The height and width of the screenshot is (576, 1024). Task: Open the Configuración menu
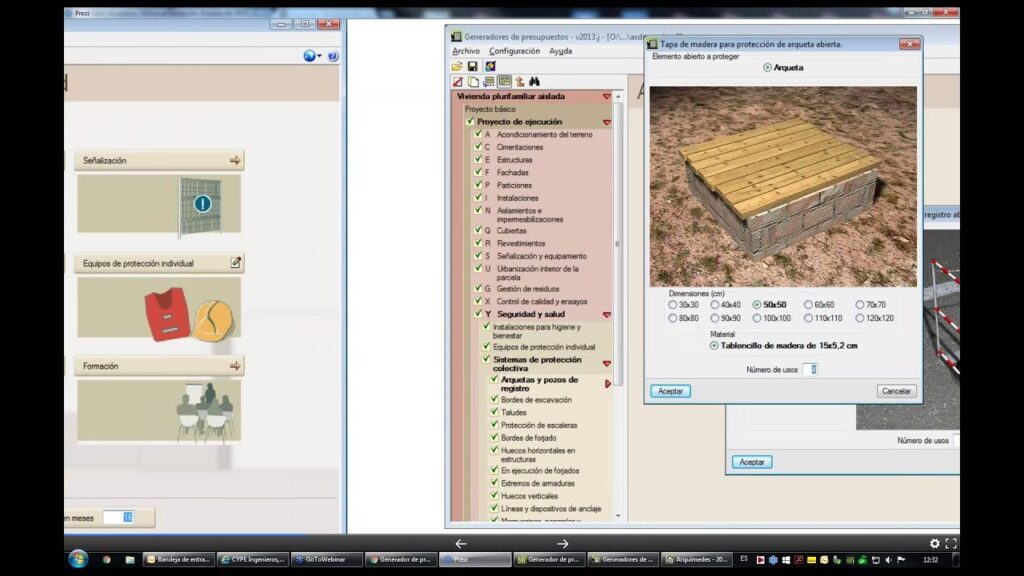[514, 51]
